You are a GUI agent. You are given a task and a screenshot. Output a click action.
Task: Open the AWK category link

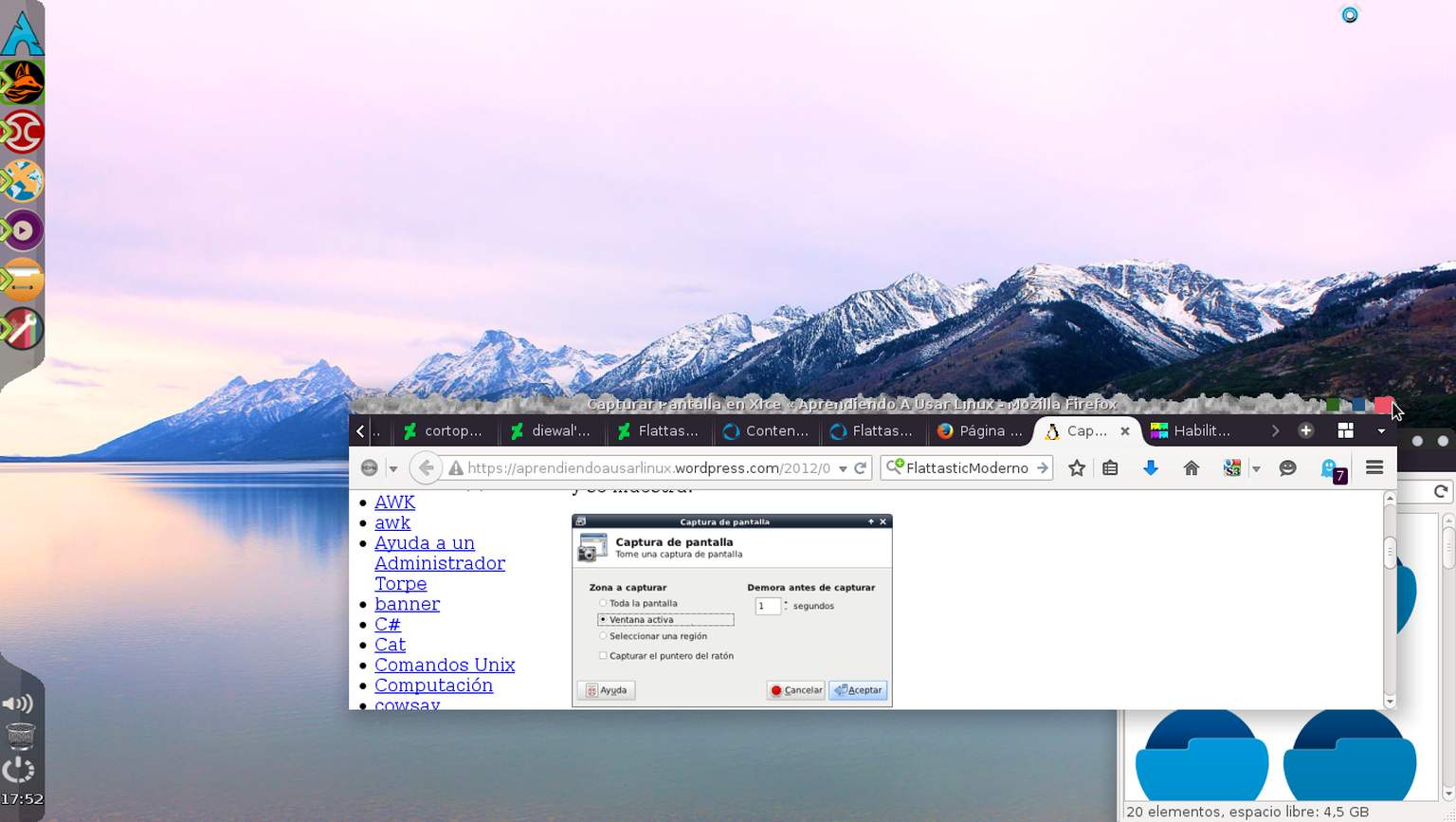pos(394,502)
